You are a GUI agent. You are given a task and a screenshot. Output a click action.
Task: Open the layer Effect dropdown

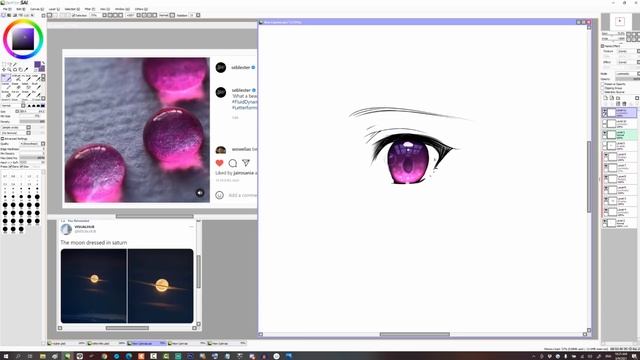point(629,62)
